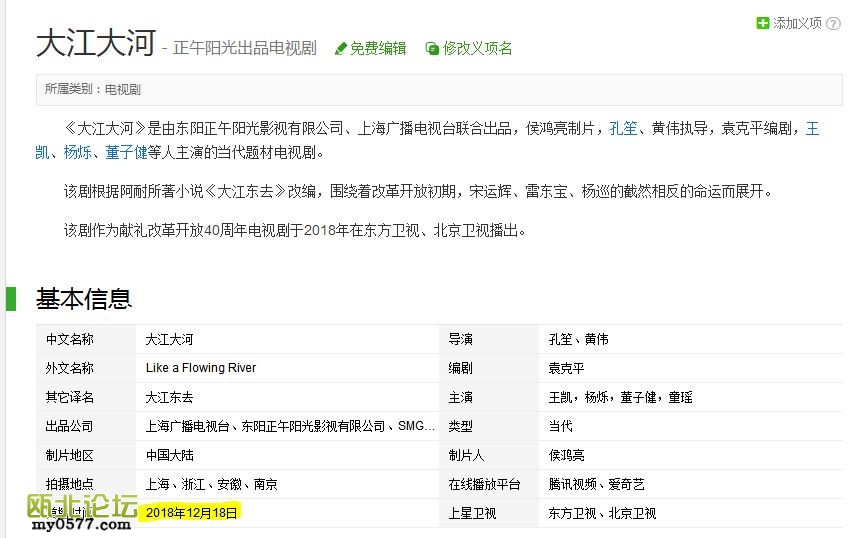Click the 基本信息 section heading

coord(84,298)
